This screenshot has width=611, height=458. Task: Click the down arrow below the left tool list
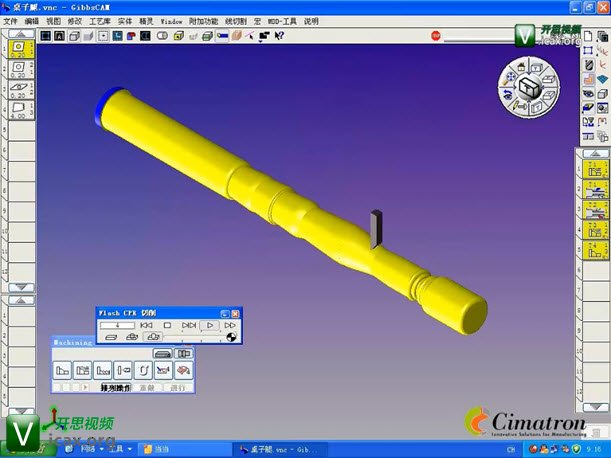point(21,288)
